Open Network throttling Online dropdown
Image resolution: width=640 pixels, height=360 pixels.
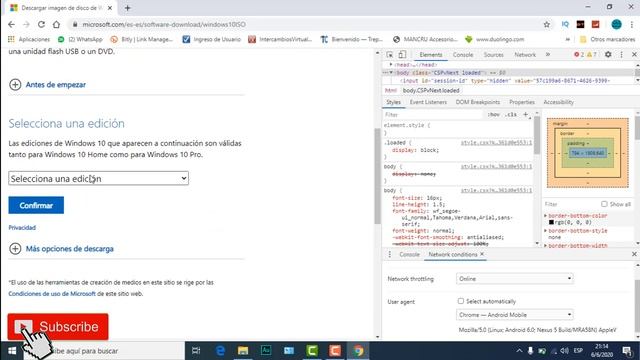pos(515,279)
